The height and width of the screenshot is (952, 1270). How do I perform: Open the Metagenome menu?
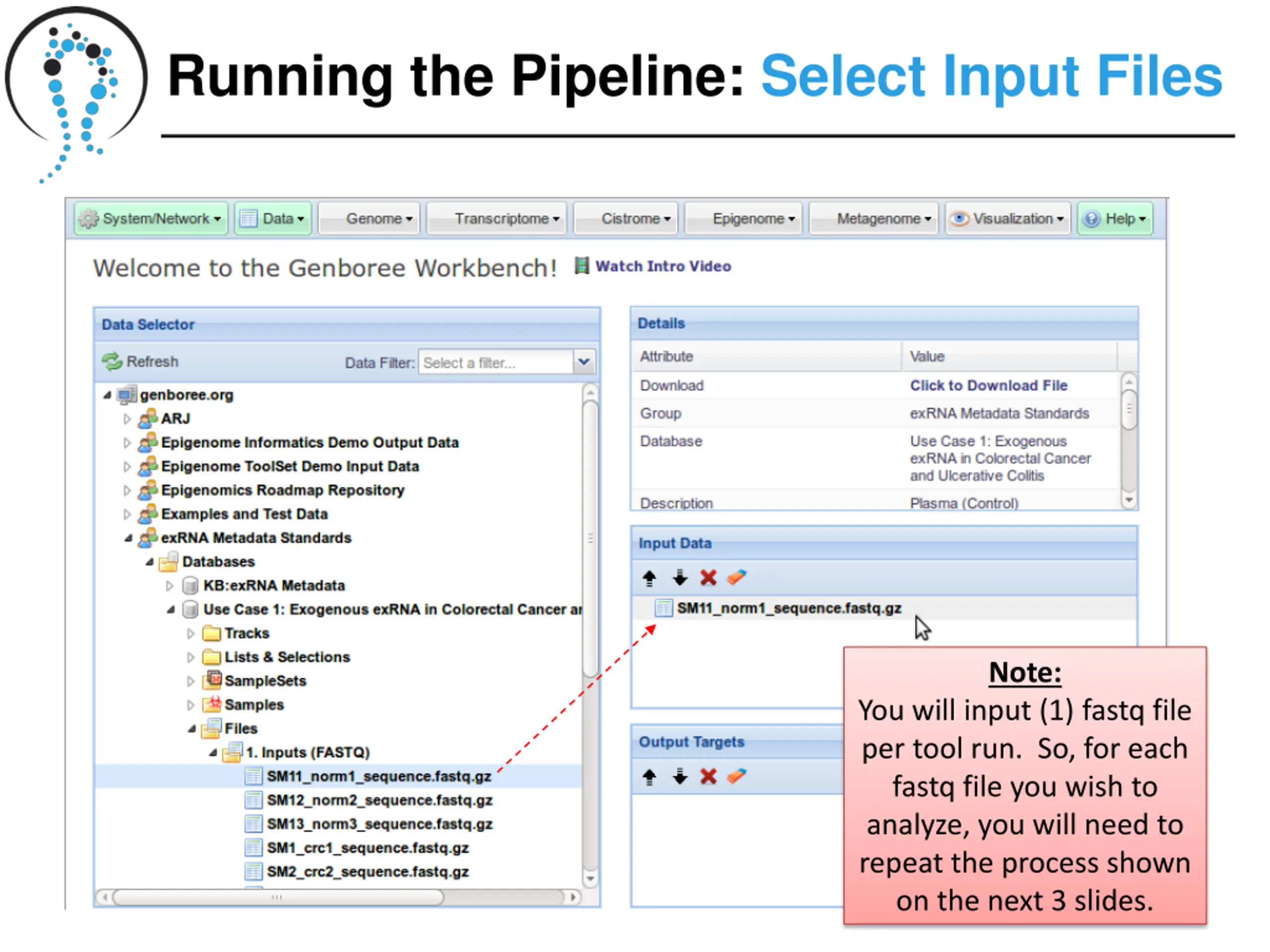pyautogui.click(x=873, y=219)
